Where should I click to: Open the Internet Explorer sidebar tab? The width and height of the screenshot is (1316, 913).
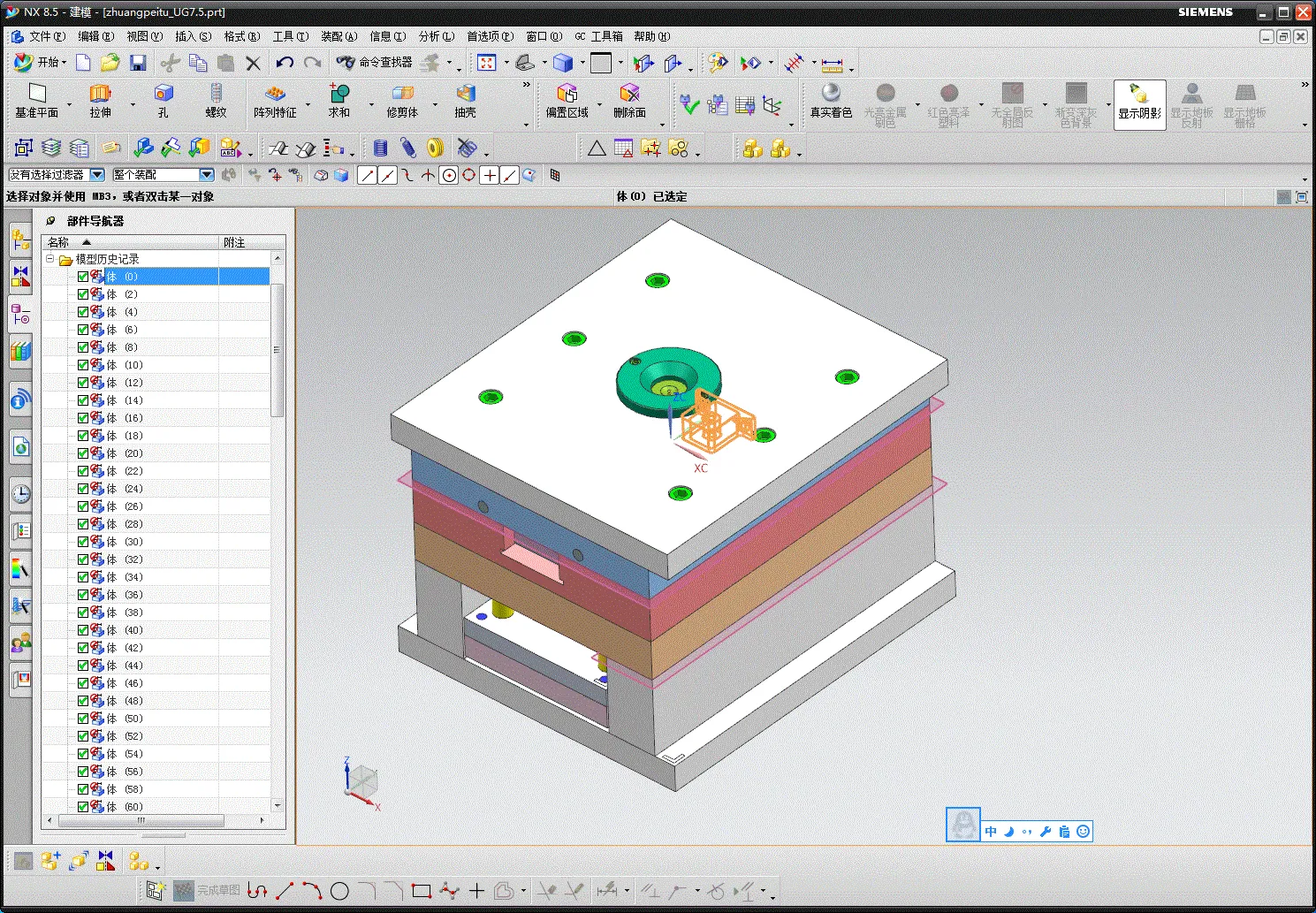(20, 447)
